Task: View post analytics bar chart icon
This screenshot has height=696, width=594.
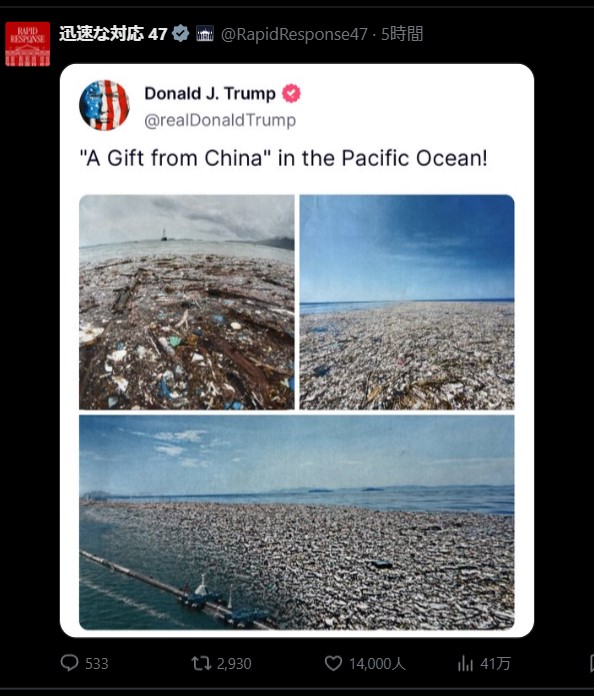Action: tap(465, 664)
